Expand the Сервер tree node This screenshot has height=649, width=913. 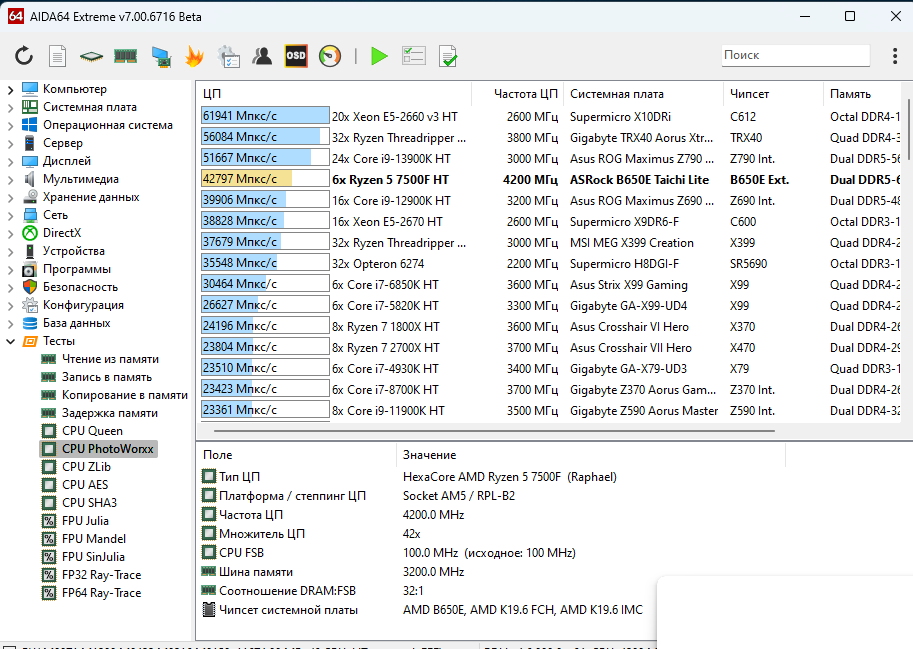[x=10, y=144]
